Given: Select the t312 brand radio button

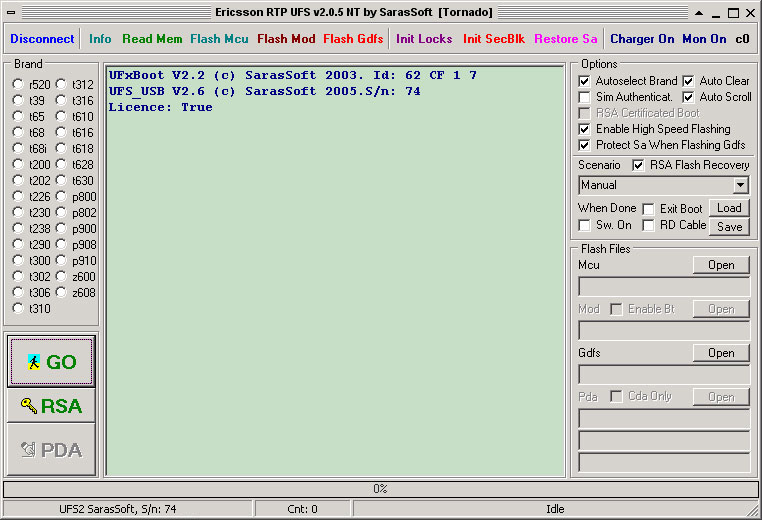Looking at the screenshot, I should point(61,84).
